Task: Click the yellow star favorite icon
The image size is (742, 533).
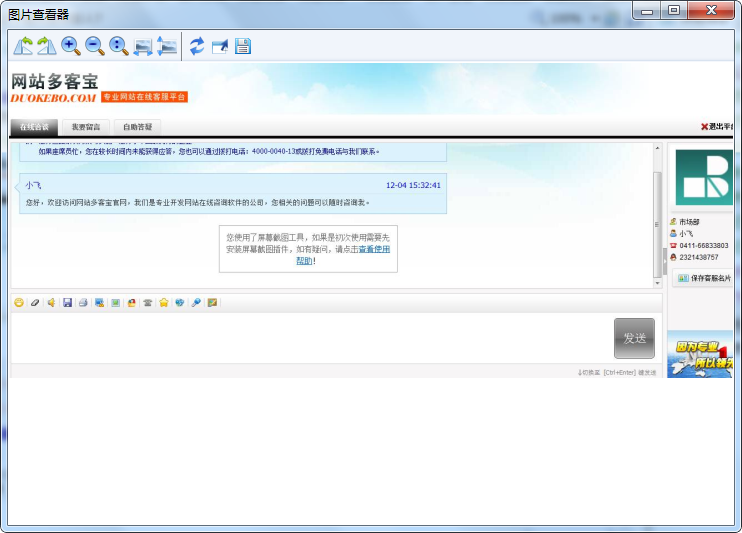Action: 163,302
